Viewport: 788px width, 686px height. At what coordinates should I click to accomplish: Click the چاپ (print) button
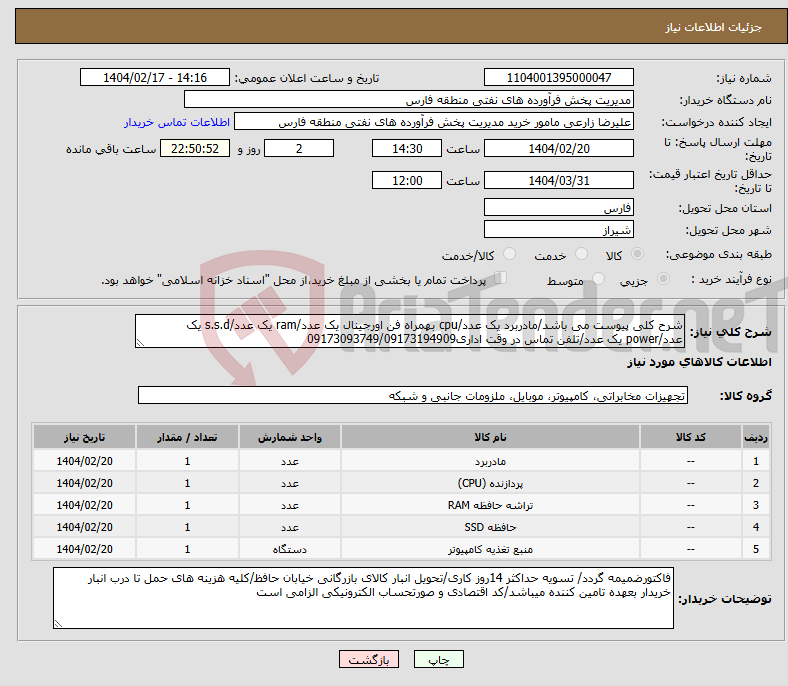pos(438,659)
